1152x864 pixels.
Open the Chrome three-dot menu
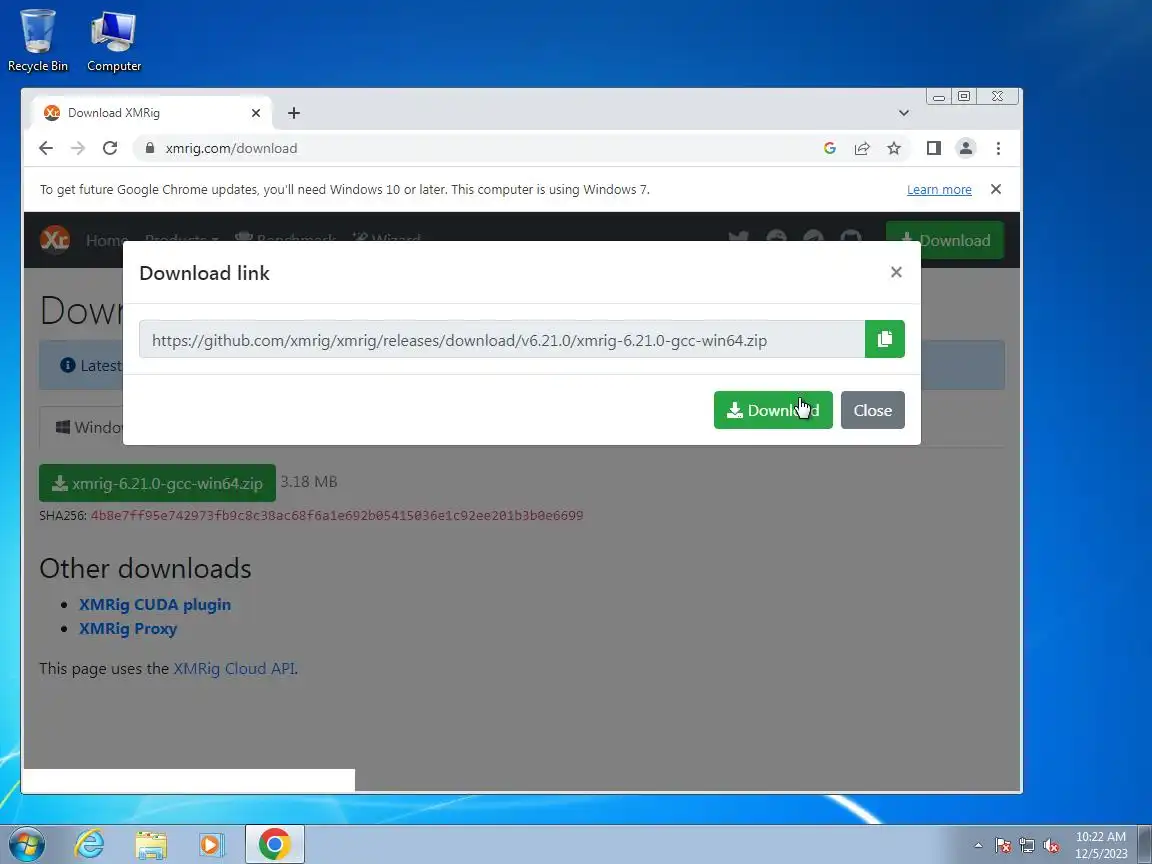(998, 148)
